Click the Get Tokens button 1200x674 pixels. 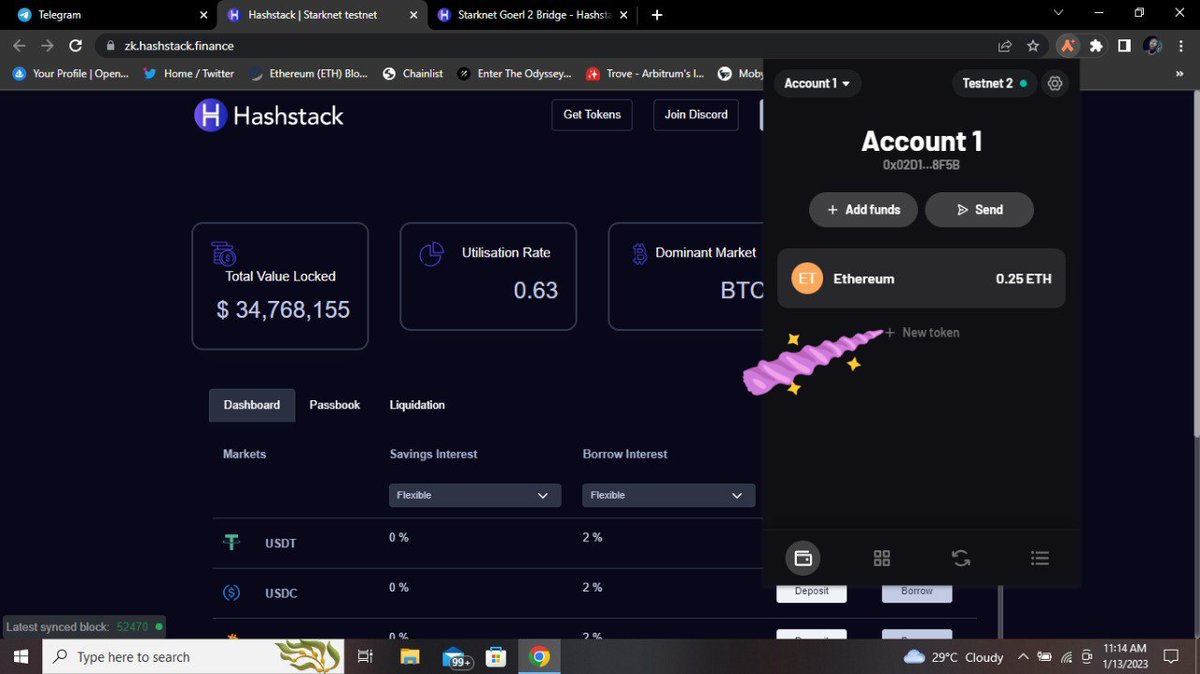click(592, 114)
